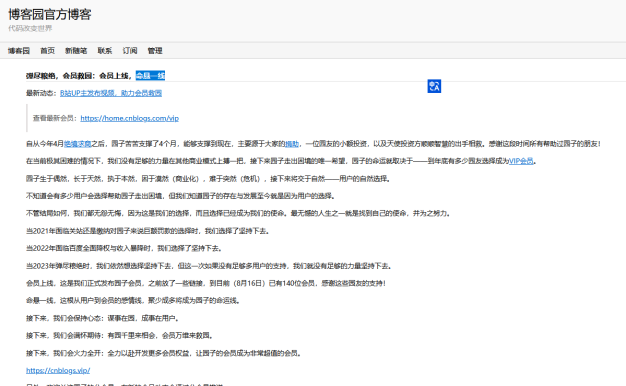
Task: Open the B站UP主发布视频 latest news link
Action: click(x=111, y=93)
